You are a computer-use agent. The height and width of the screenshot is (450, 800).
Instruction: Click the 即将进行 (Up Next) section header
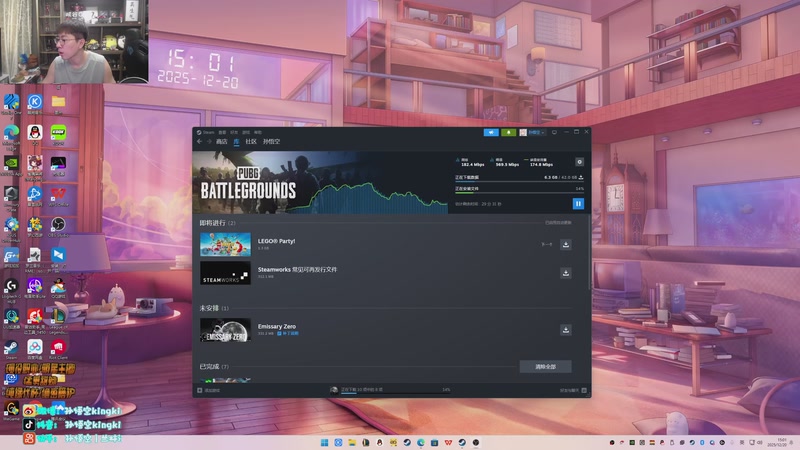[x=217, y=223]
